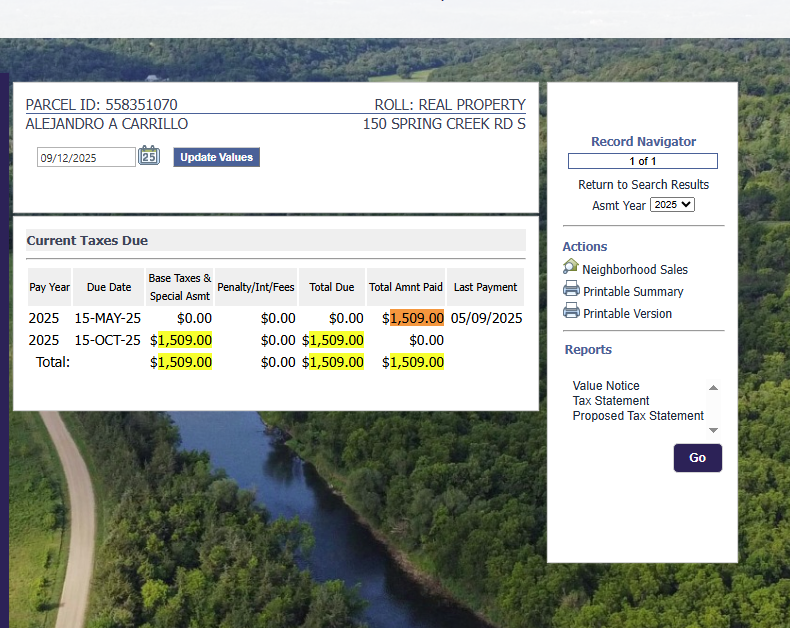Click the '1 of 1' record navigator box
Screen dimensions: 790x628
point(642,161)
